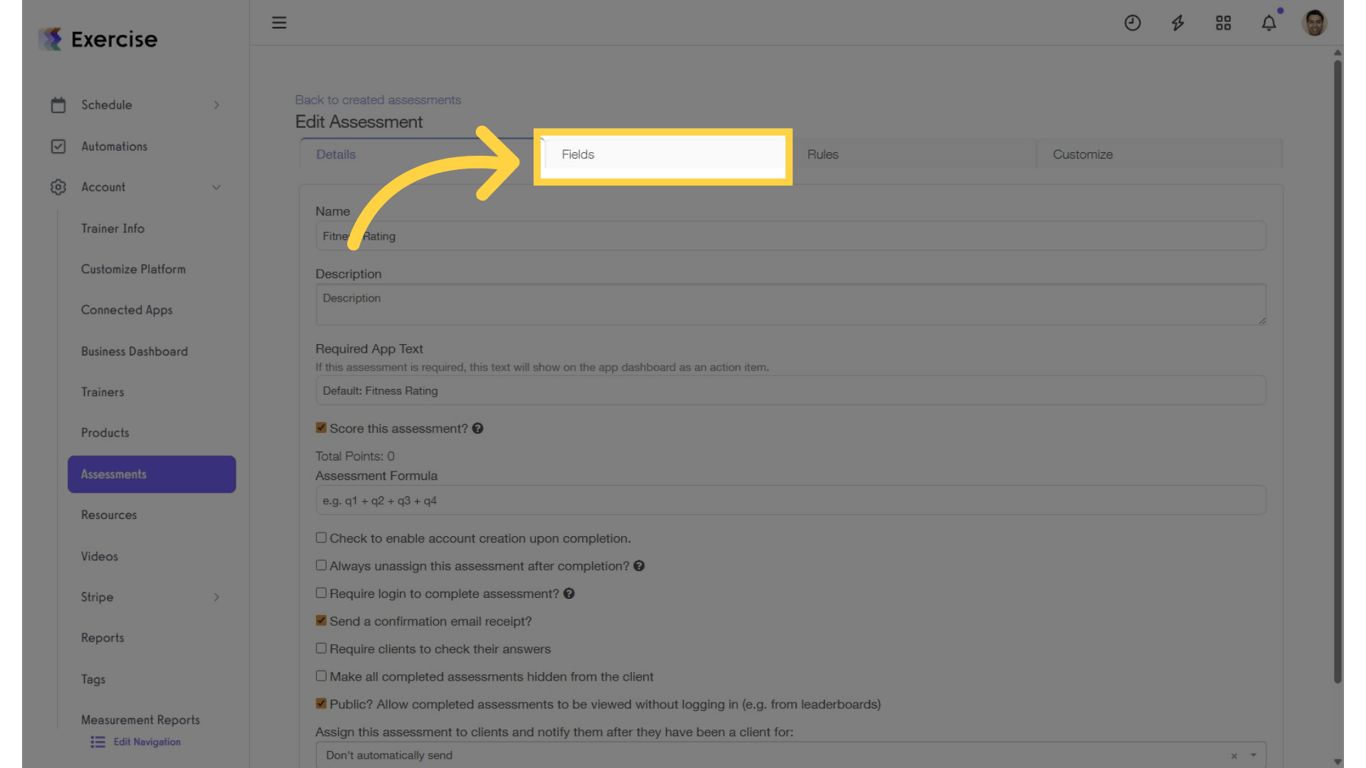Switch to the Fields tab
Image resolution: width=1366 pixels, height=768 pixels.
tap(663, 154)
